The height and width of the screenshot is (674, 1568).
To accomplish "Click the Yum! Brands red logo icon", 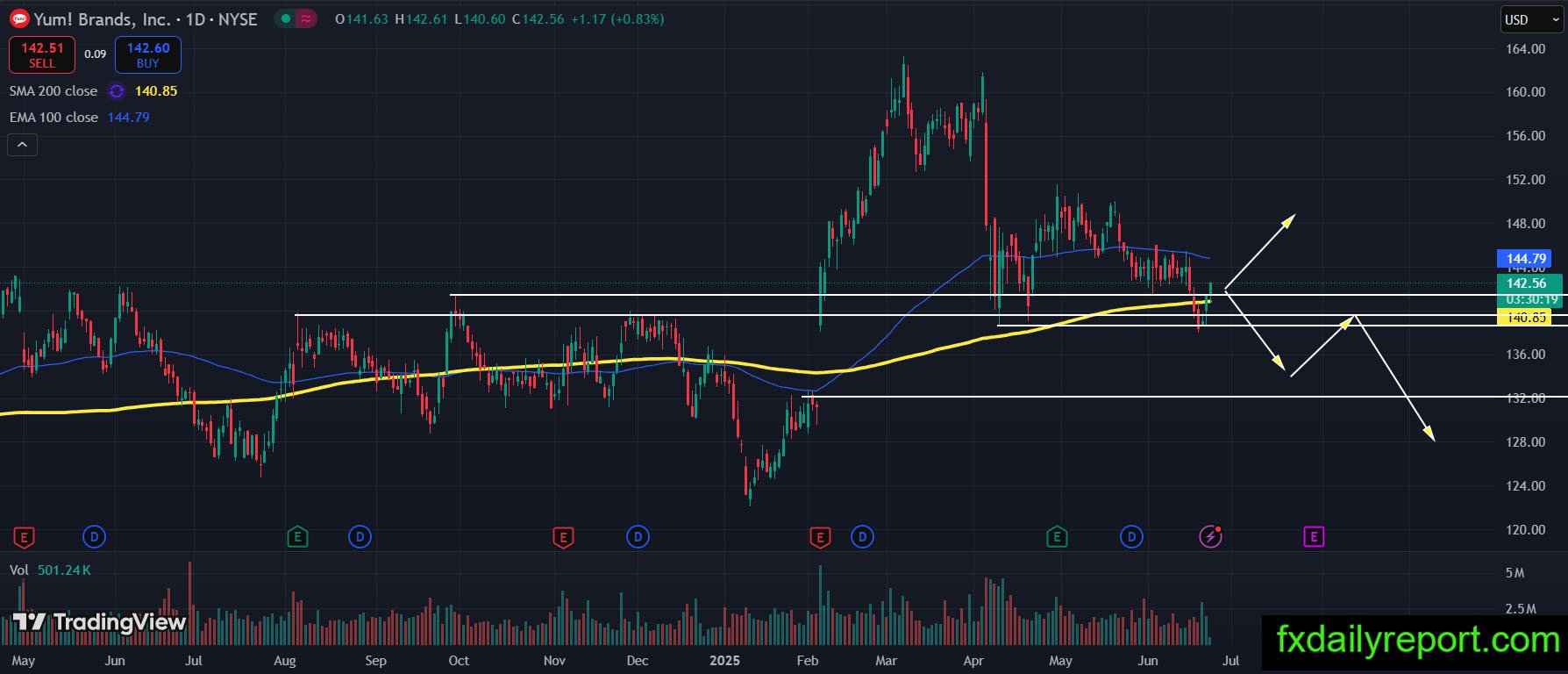I will (x=19, y=18).
